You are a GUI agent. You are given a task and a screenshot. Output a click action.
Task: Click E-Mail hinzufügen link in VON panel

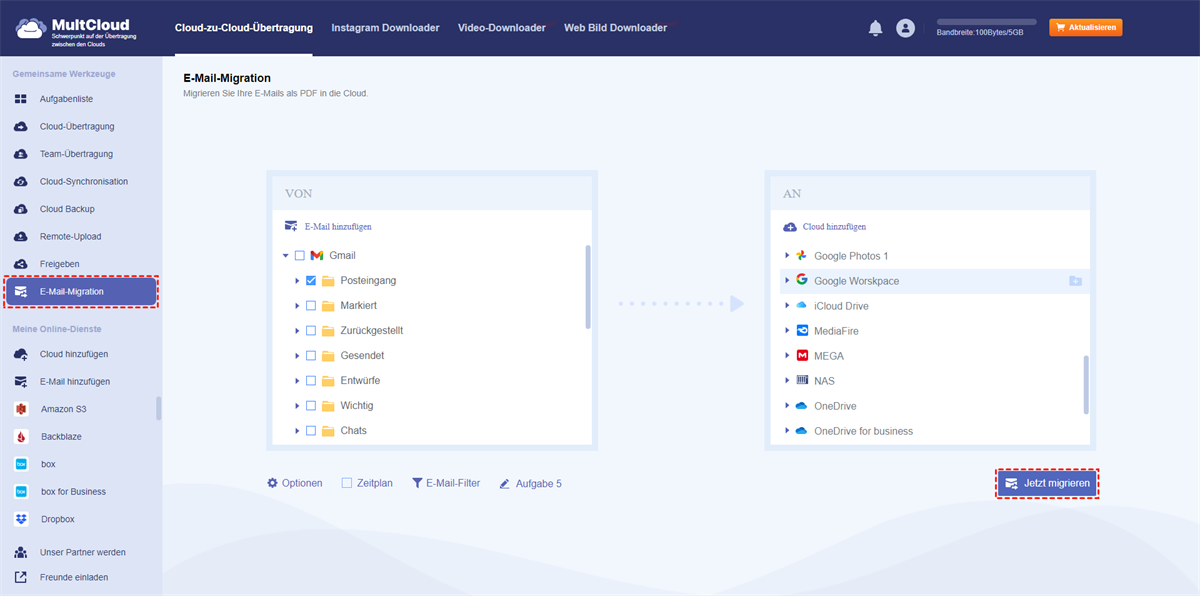tap(328, 227)
